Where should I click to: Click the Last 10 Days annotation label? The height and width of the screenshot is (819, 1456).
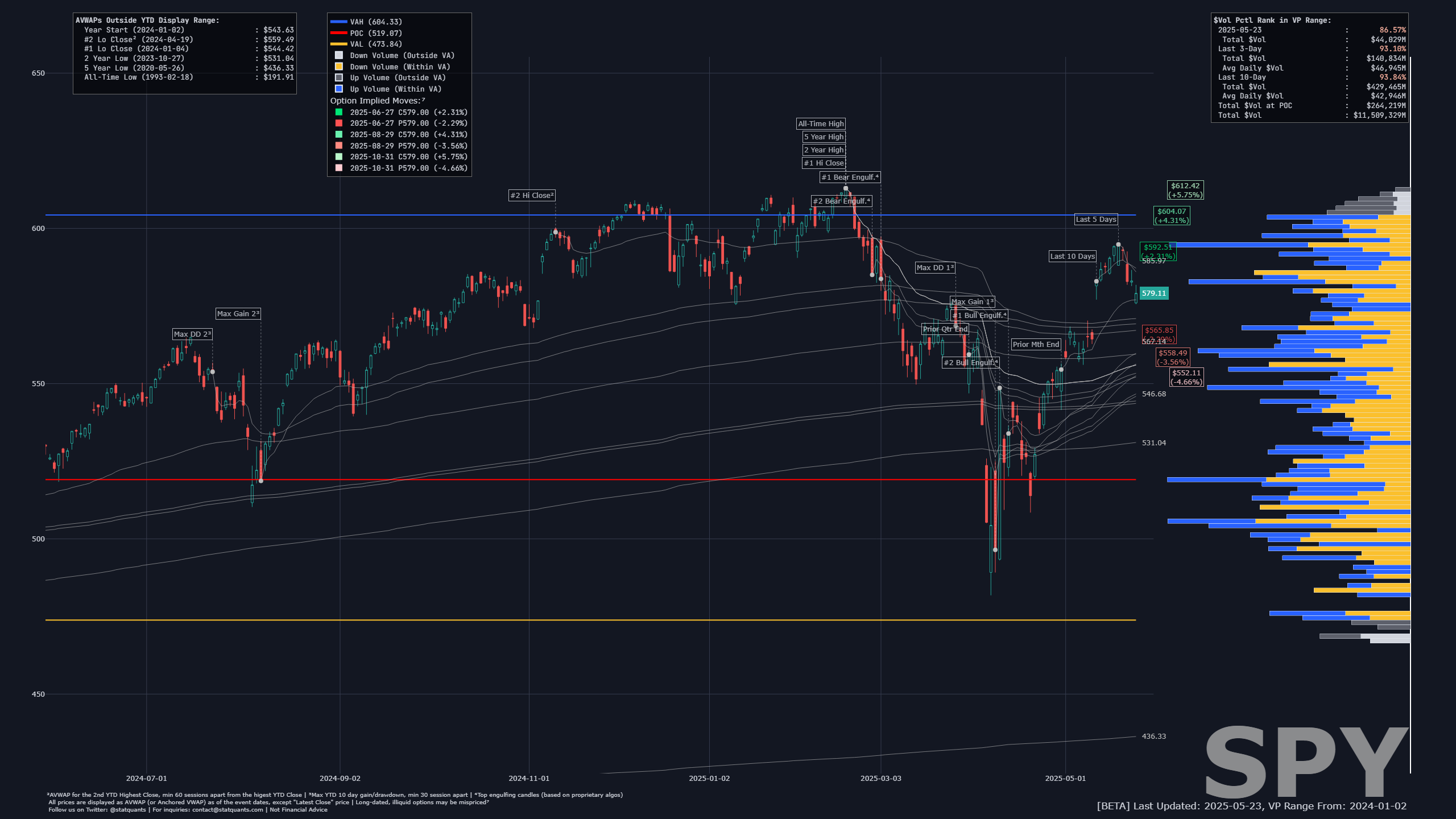tap(1072, 257)
